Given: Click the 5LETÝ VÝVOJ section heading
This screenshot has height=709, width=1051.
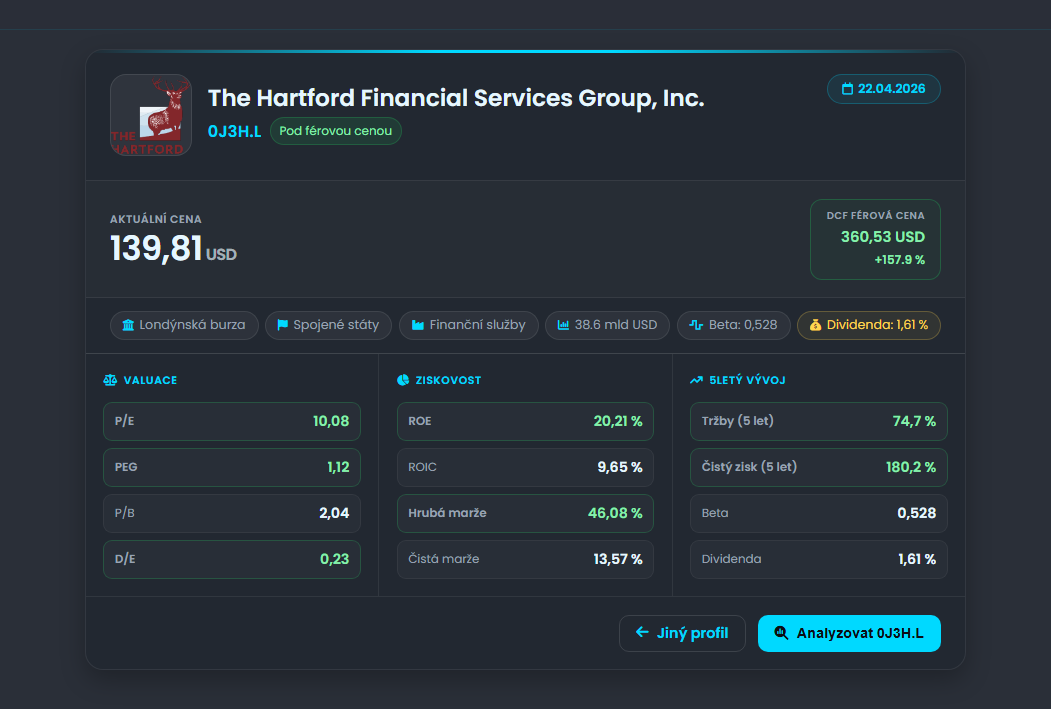Looking at the screenshot, I should (x=747, y=380).
